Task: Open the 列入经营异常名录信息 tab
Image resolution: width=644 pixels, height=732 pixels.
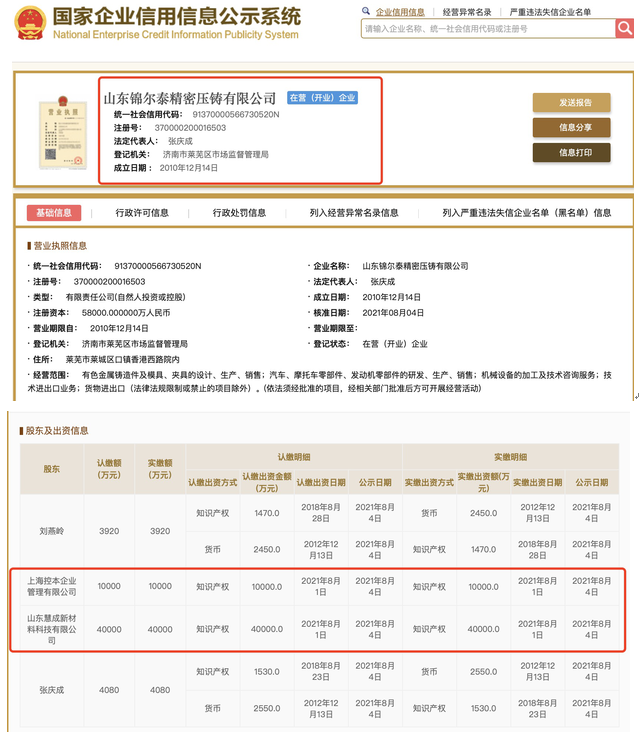Action: pyautogui.click(x=354, y=213)
